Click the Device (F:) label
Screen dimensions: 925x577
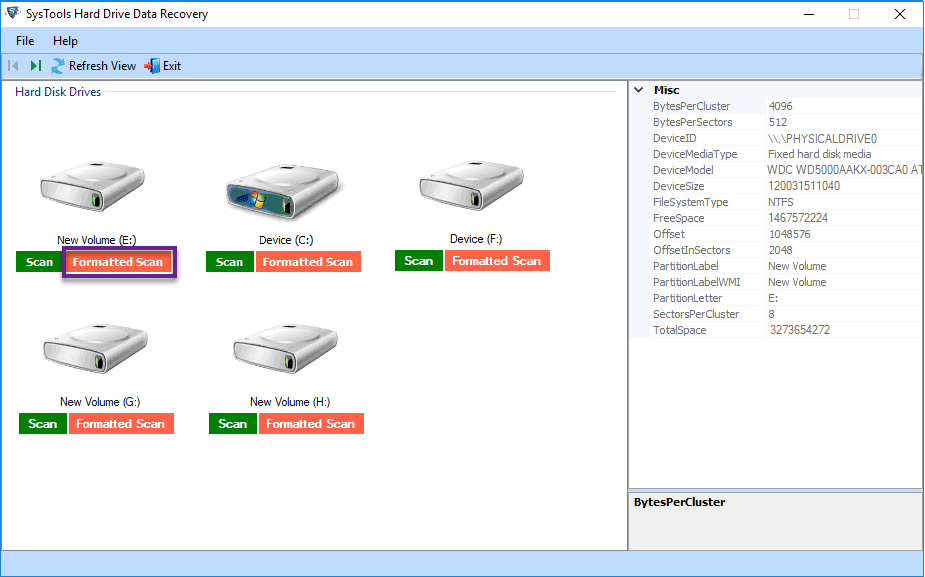475,239
